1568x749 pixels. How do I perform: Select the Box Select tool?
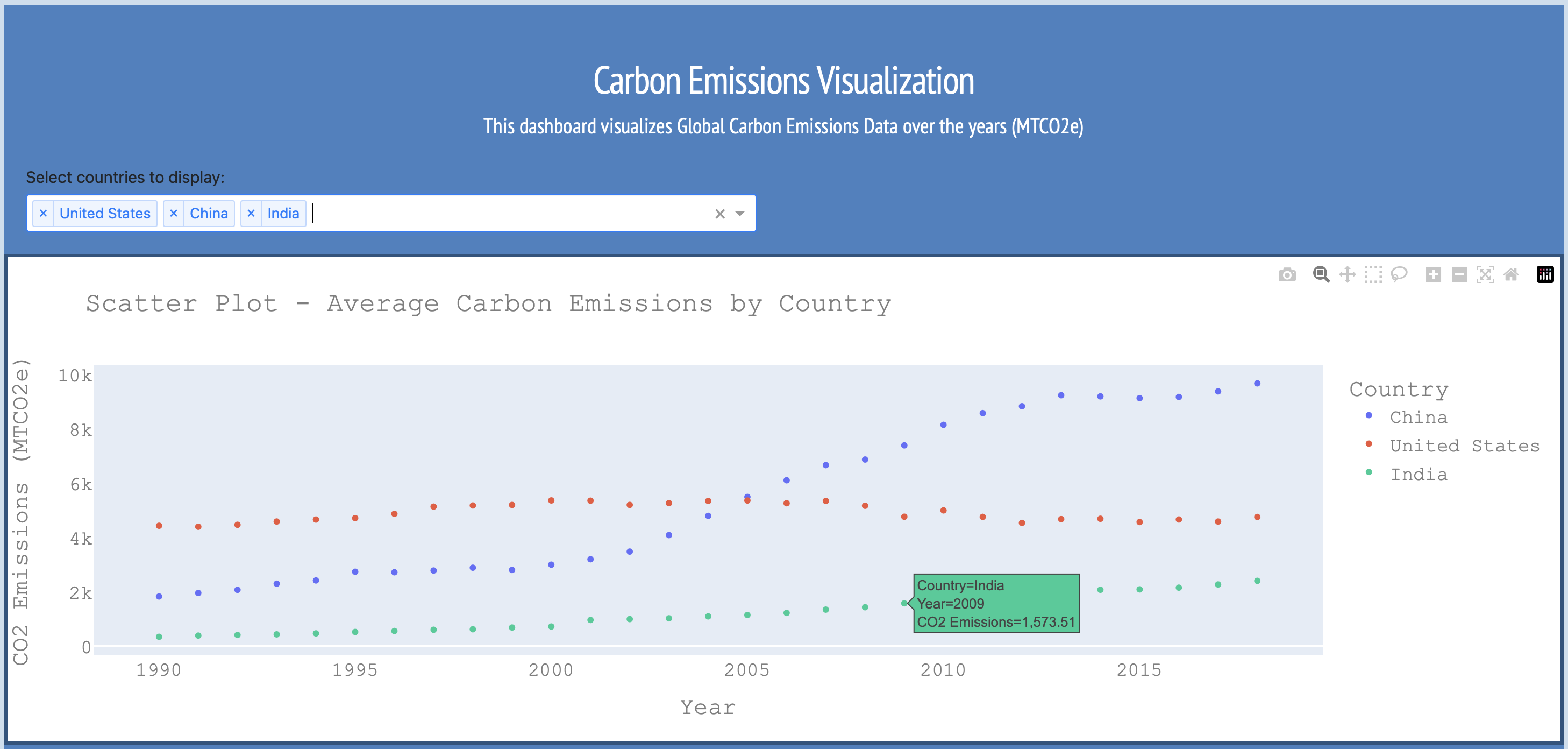click(1373, 274)
